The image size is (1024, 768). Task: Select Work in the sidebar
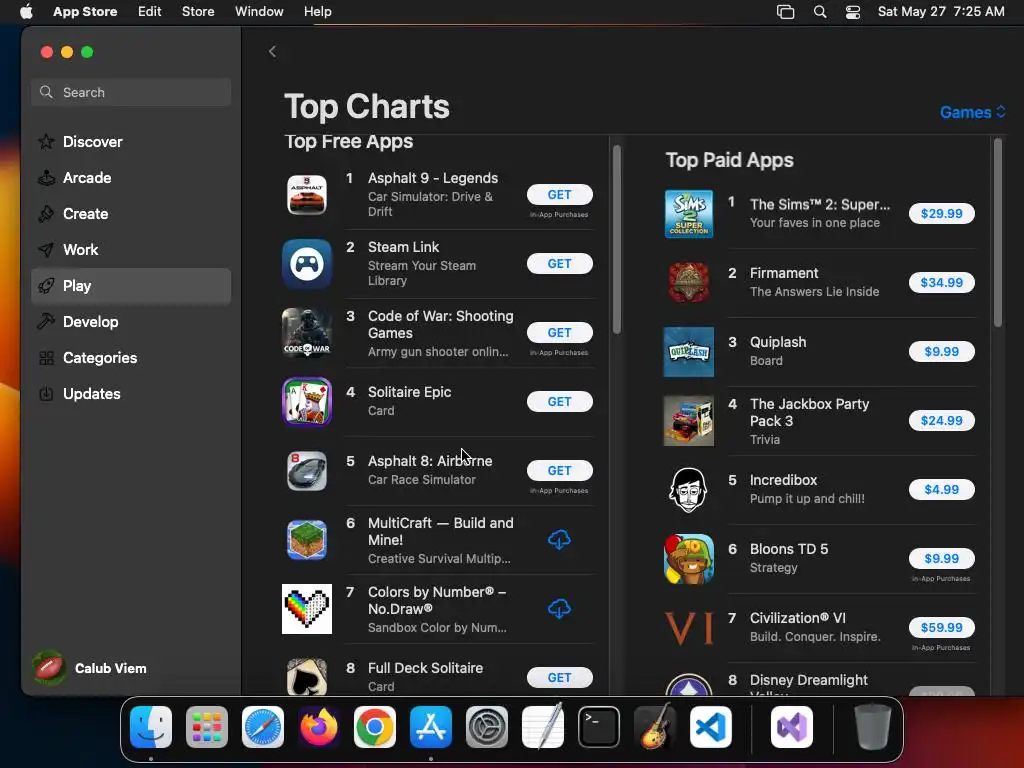[x=131, y=249]
